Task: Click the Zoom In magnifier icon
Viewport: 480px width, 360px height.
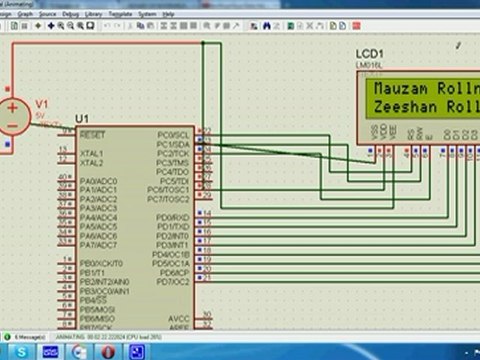Action: pyautogui.click(x=61, y=26)
